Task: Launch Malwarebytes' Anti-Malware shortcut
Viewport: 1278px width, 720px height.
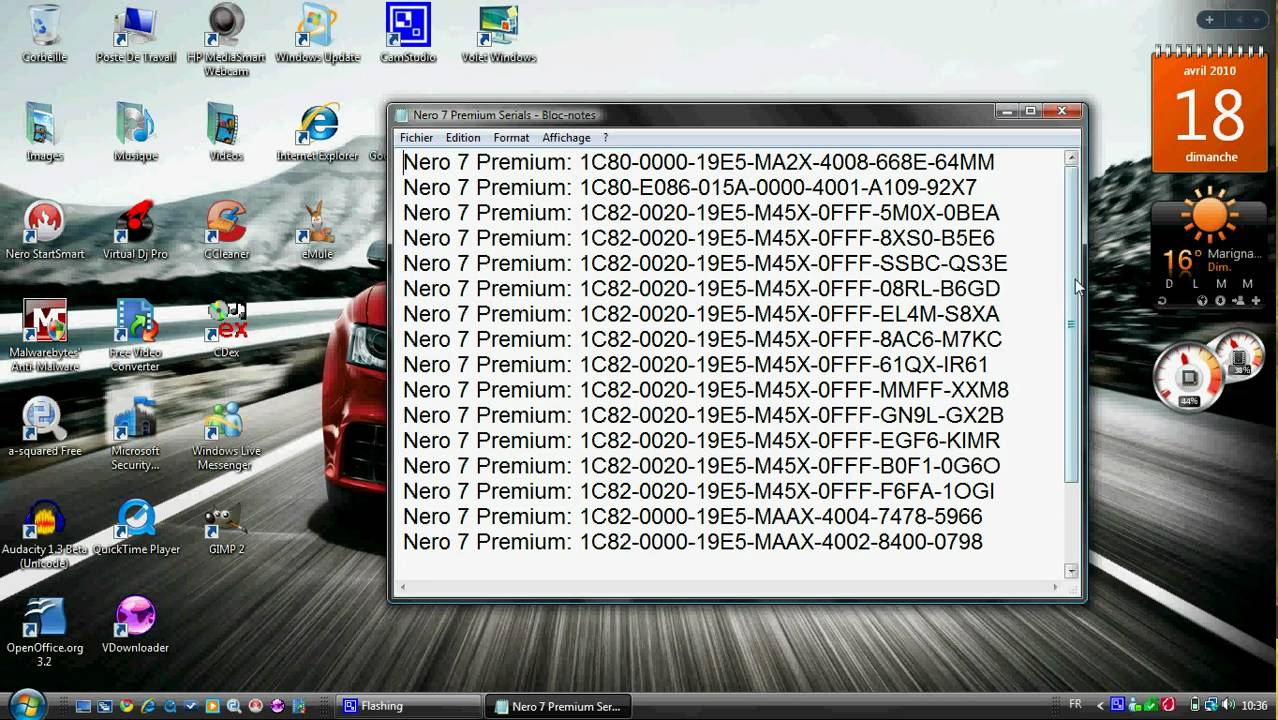Action: [44, 335]
